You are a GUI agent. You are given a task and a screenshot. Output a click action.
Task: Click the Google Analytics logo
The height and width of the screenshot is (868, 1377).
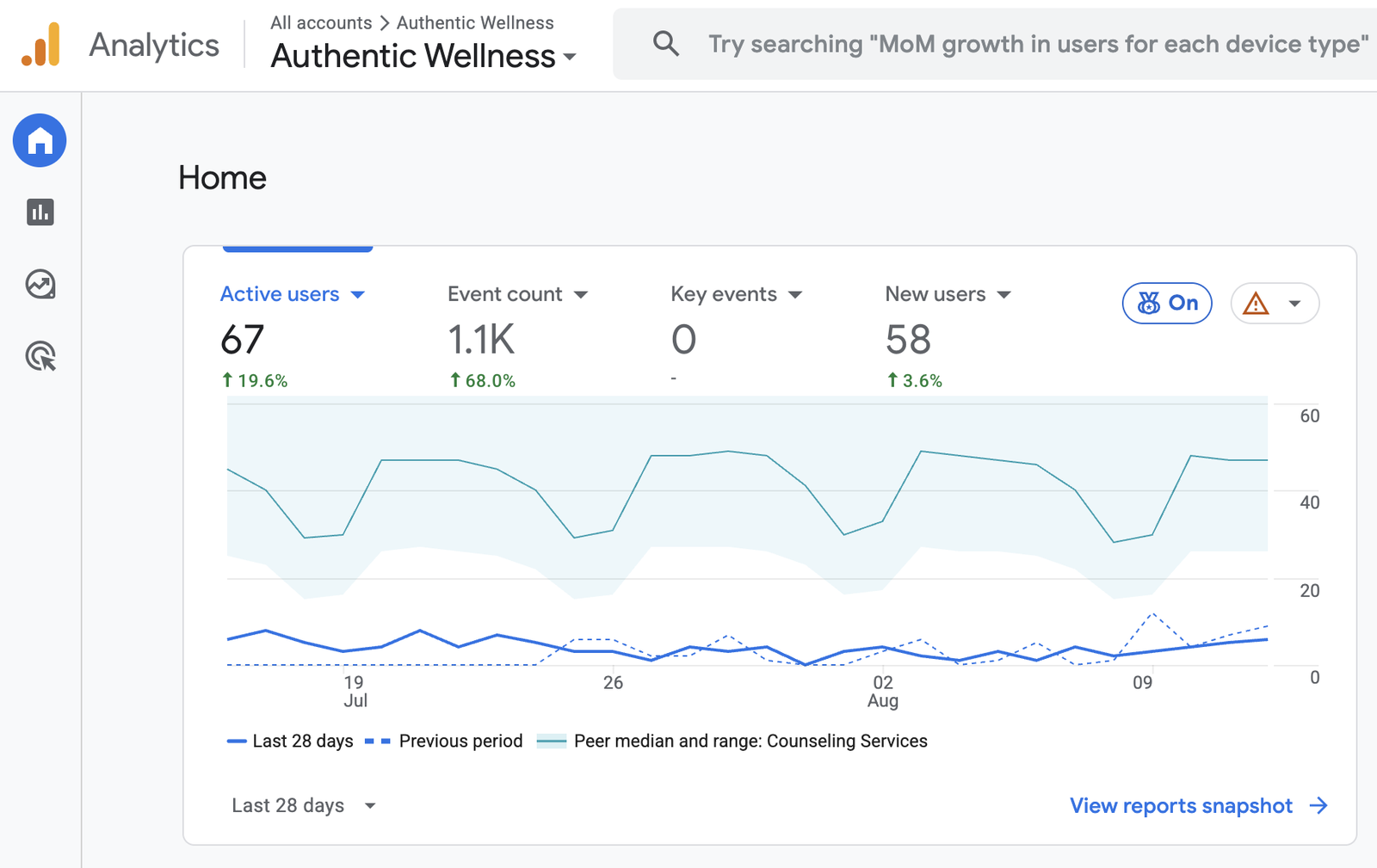tap(40, 45)
